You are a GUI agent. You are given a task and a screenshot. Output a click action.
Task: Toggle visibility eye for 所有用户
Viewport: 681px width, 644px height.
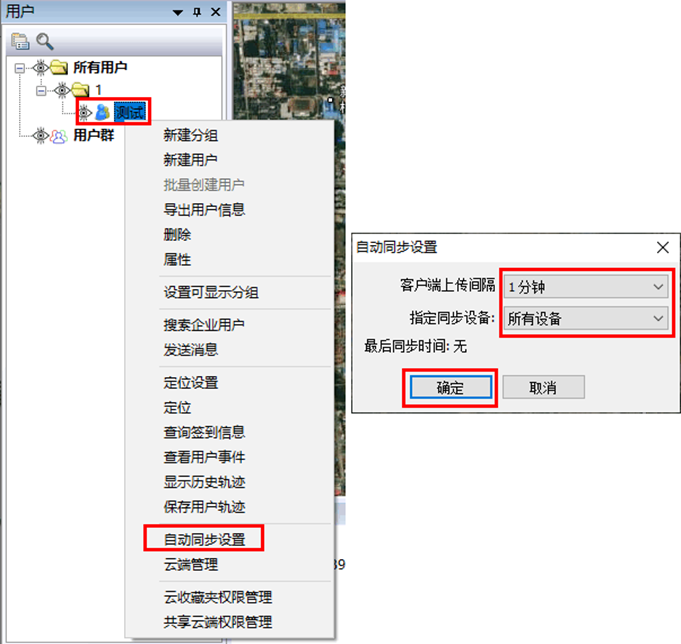[40, 67]
